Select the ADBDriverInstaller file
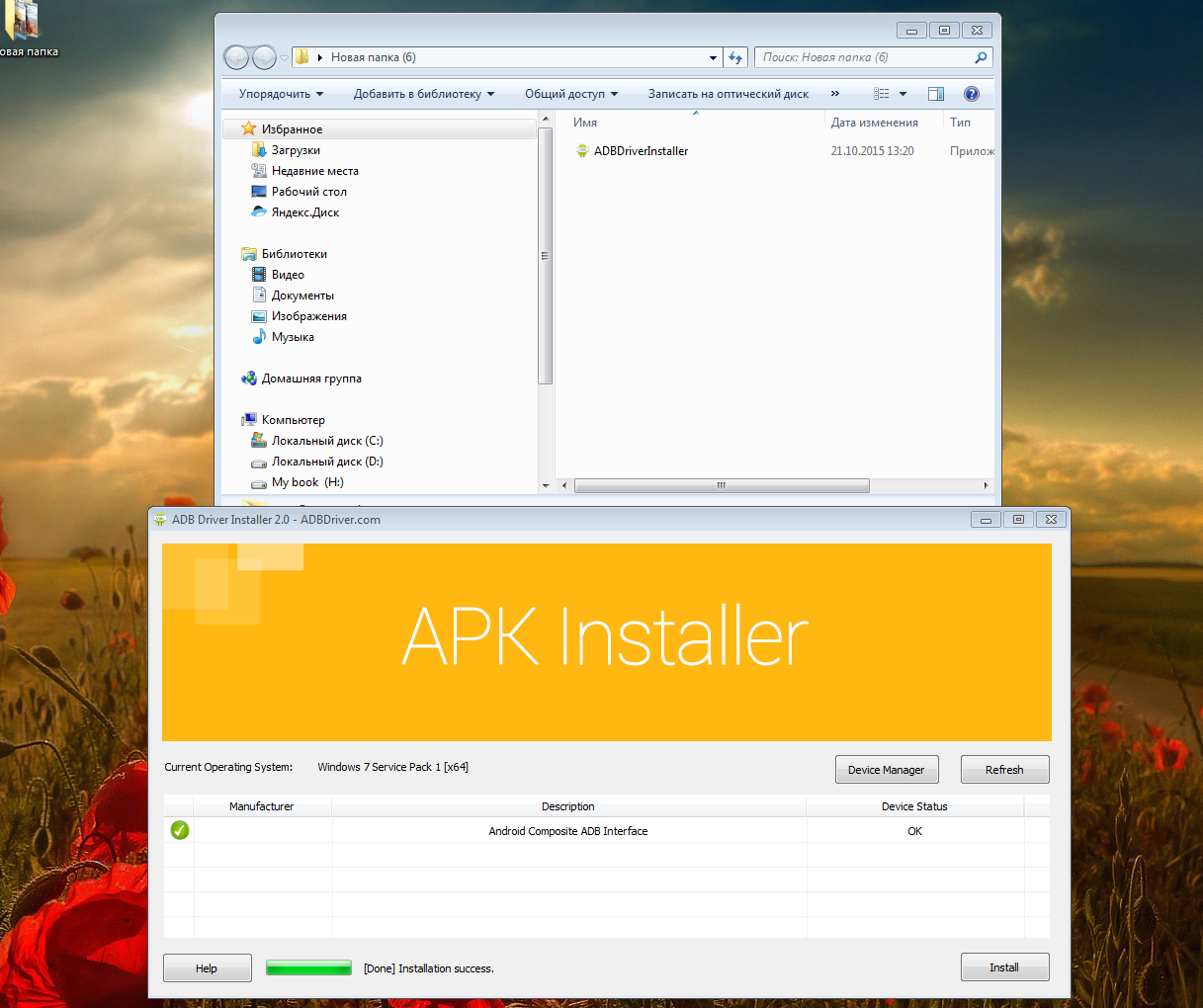Viewport: 1203px width, 1008px height. 641,151
